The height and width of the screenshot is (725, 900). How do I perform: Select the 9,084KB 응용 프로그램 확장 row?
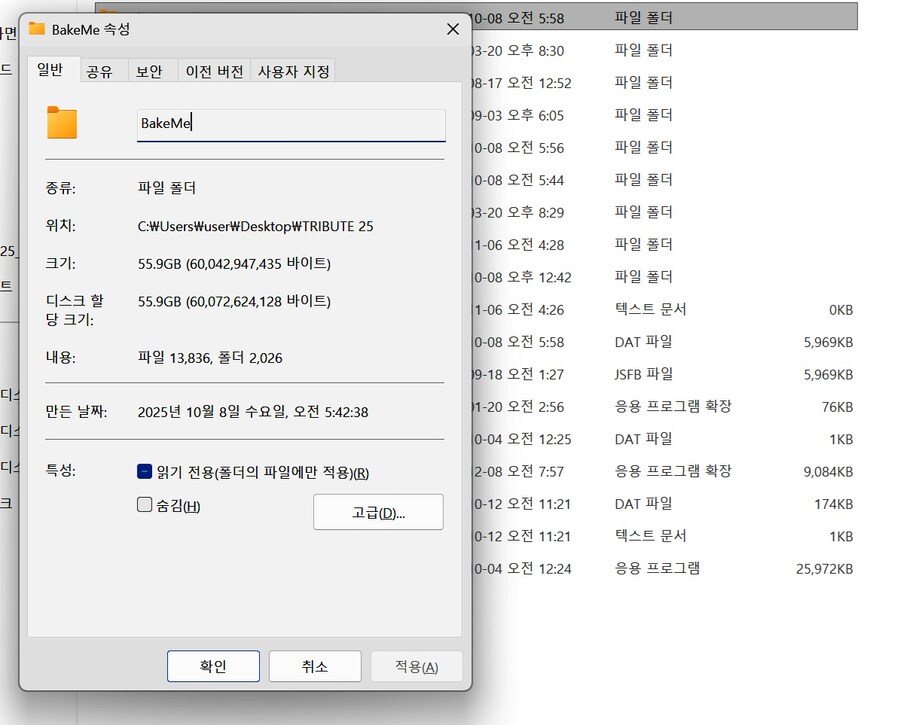coord(660,471)
